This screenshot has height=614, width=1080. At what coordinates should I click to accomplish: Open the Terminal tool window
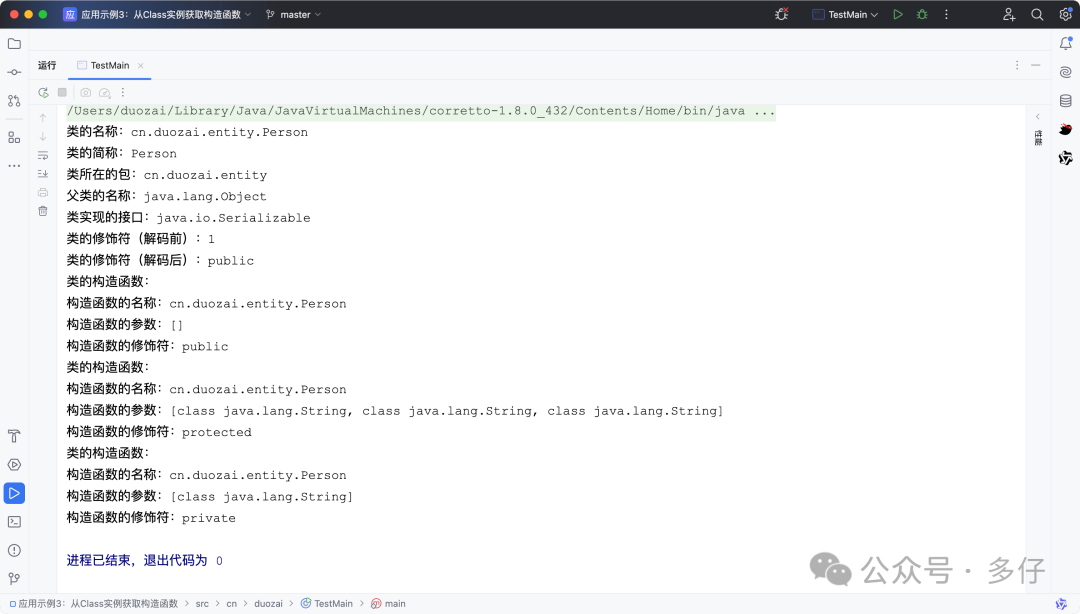(14, 522)
